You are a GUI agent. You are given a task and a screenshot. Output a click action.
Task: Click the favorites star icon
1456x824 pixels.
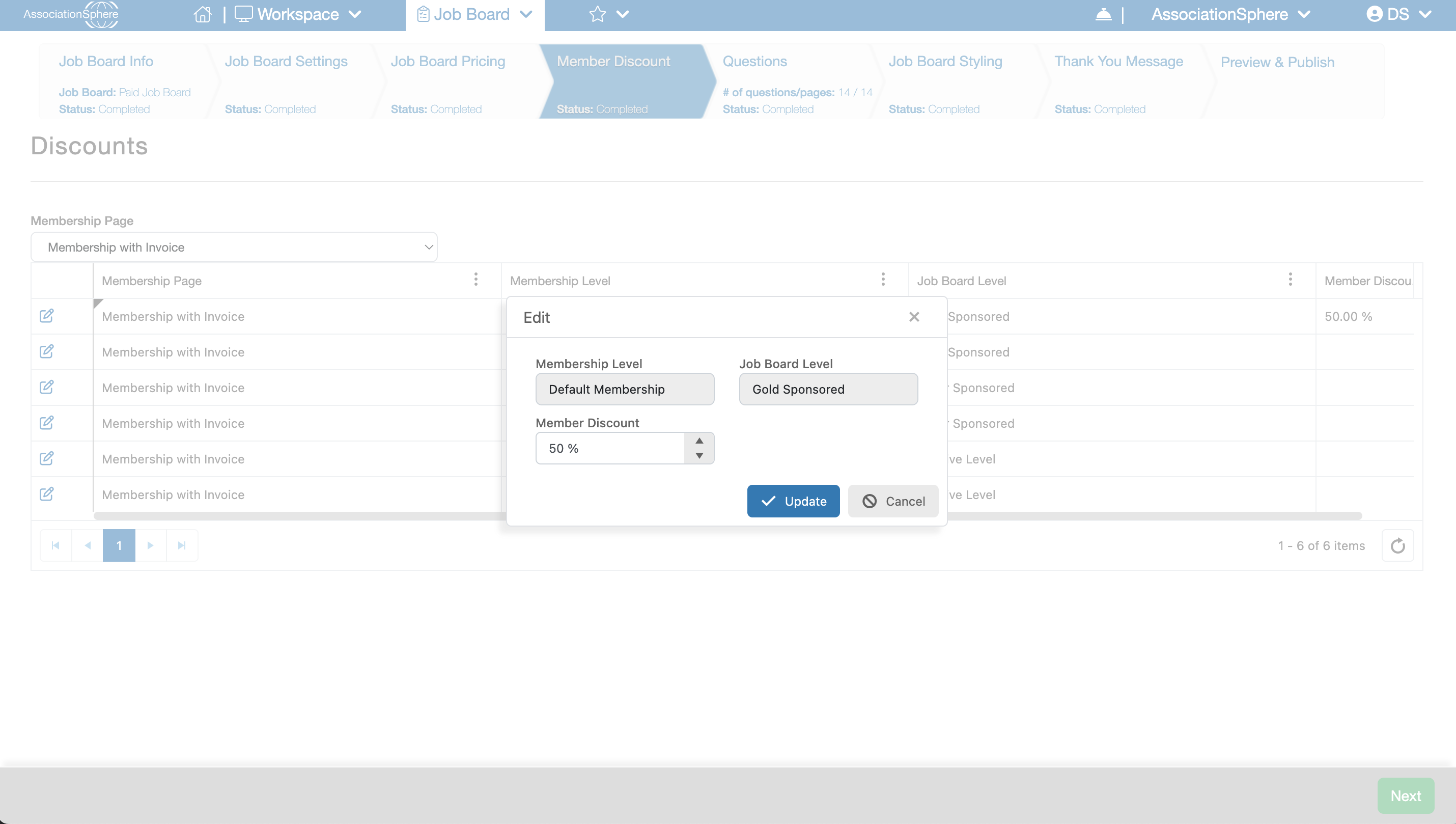pos(597,14)
